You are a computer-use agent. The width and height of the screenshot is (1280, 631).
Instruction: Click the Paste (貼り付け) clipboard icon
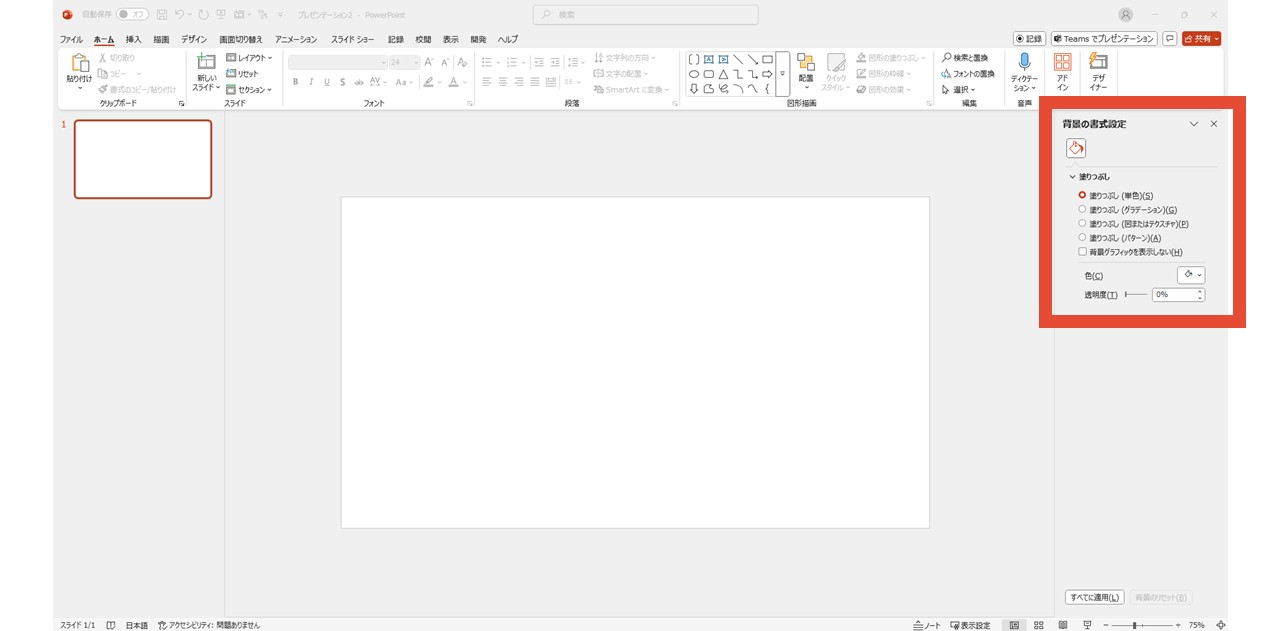tap(80, 63)
